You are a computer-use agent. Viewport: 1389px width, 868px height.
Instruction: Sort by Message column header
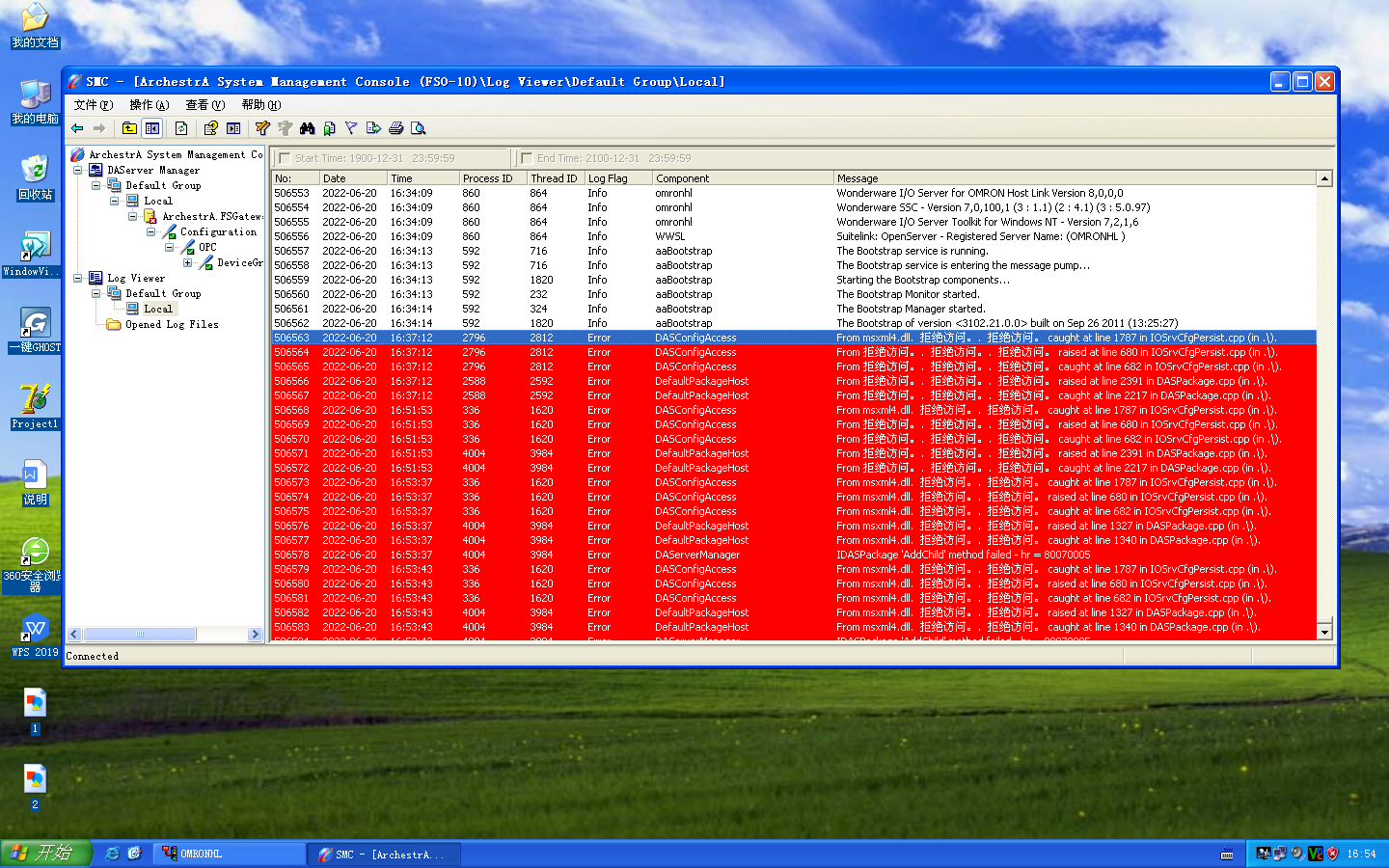pos(1076,178)
